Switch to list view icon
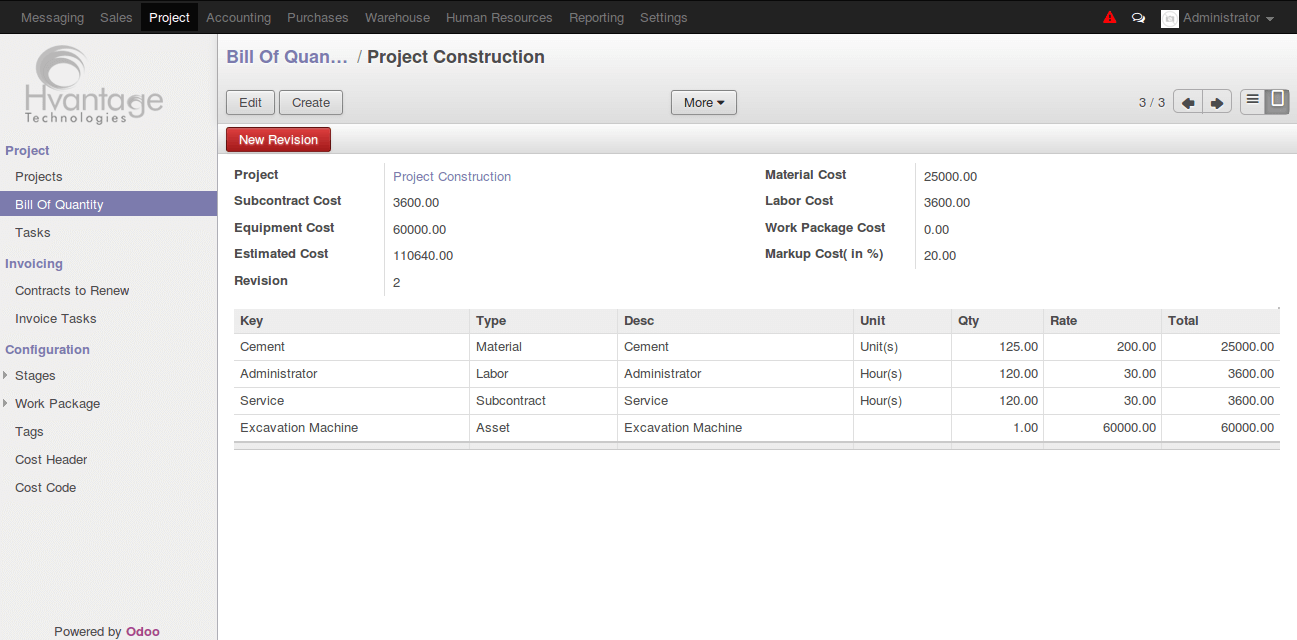The height and width of the screenshot is (640, 1297). 1252,101
